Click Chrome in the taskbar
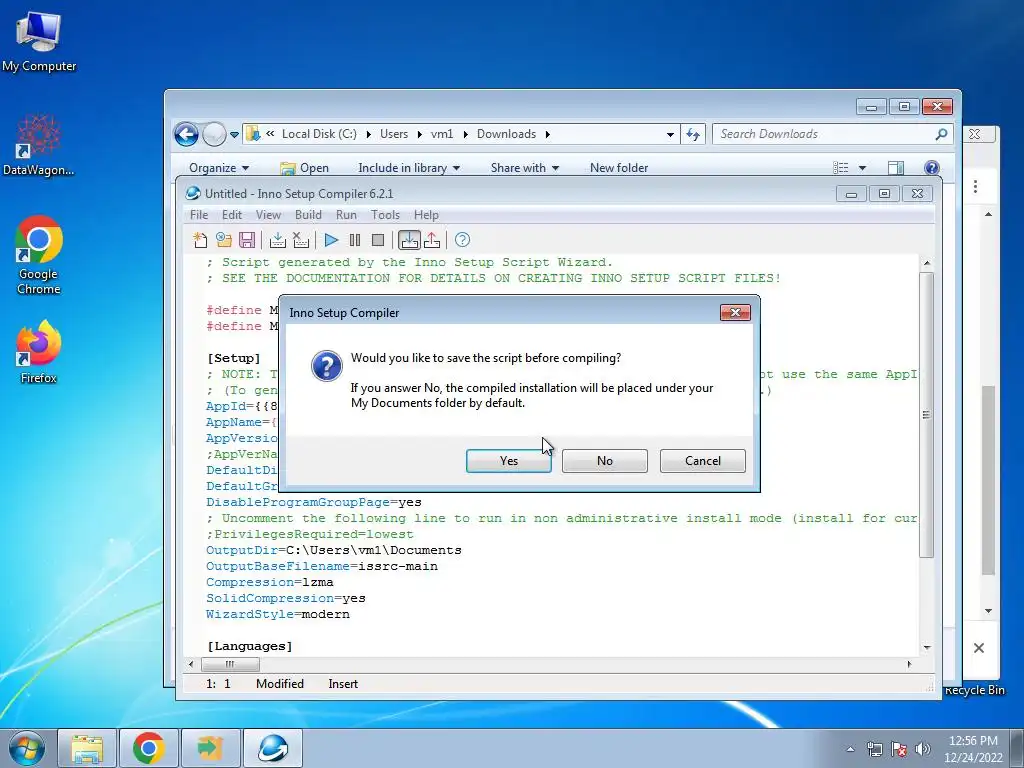Screen dimensions: 1024x768 coord(149,748)
